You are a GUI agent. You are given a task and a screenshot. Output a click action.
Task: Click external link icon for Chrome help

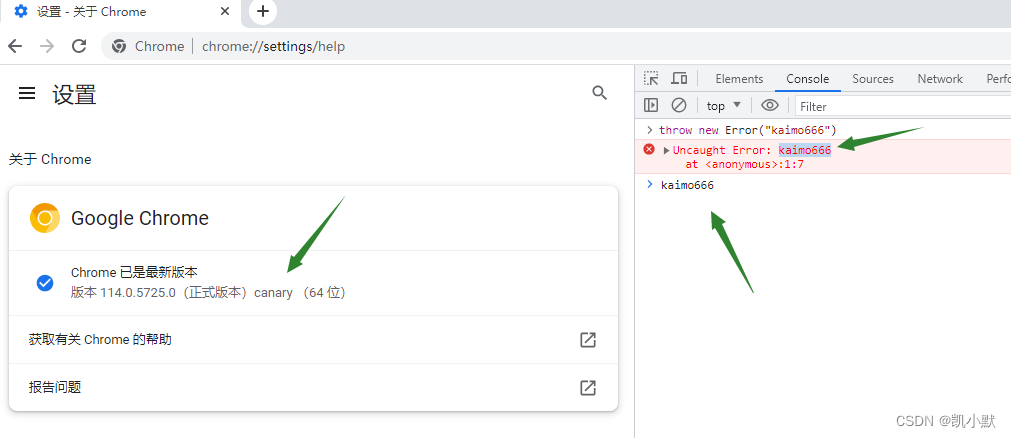coord(587,340)
